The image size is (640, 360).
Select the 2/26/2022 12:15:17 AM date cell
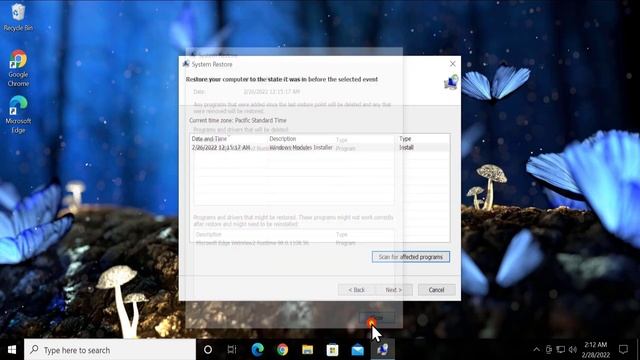pos(221,147)
